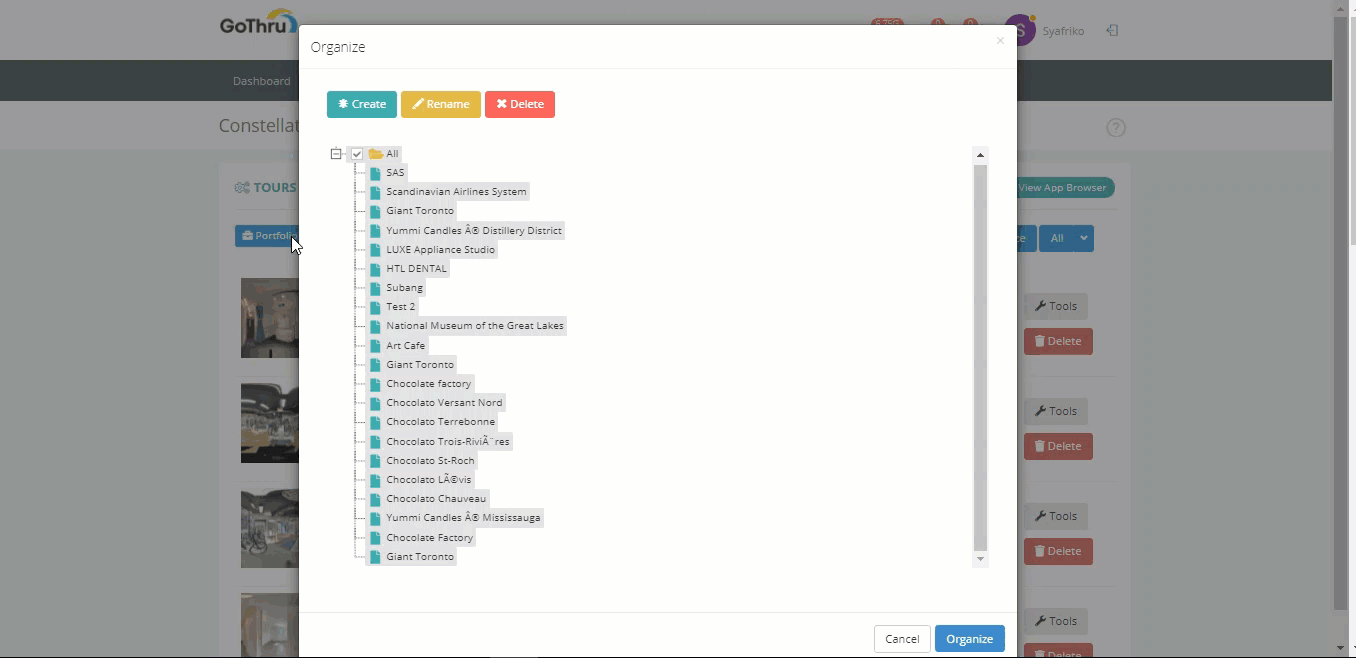1356x658 pixels.
Task: Click the file icon beside Chocolato St-Roch
Action: (375, 461)
